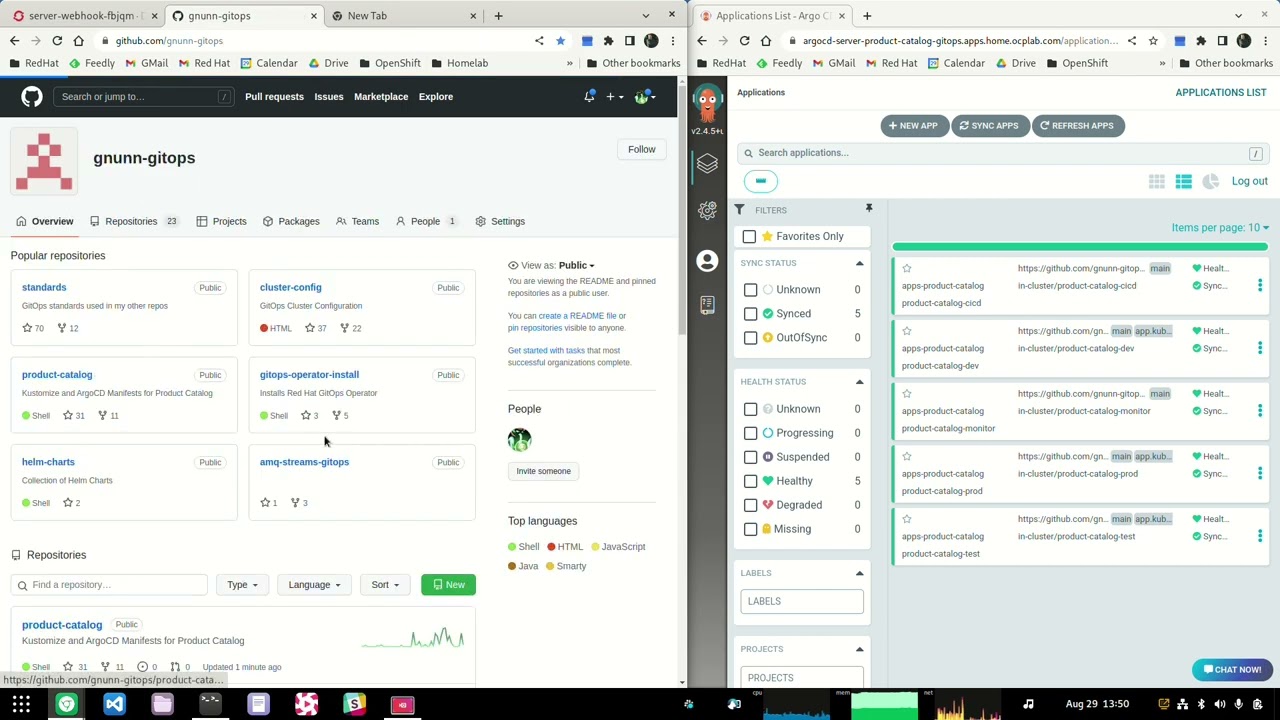Switch to the Packages tab

pyautogui.click(x=291, y=221)
